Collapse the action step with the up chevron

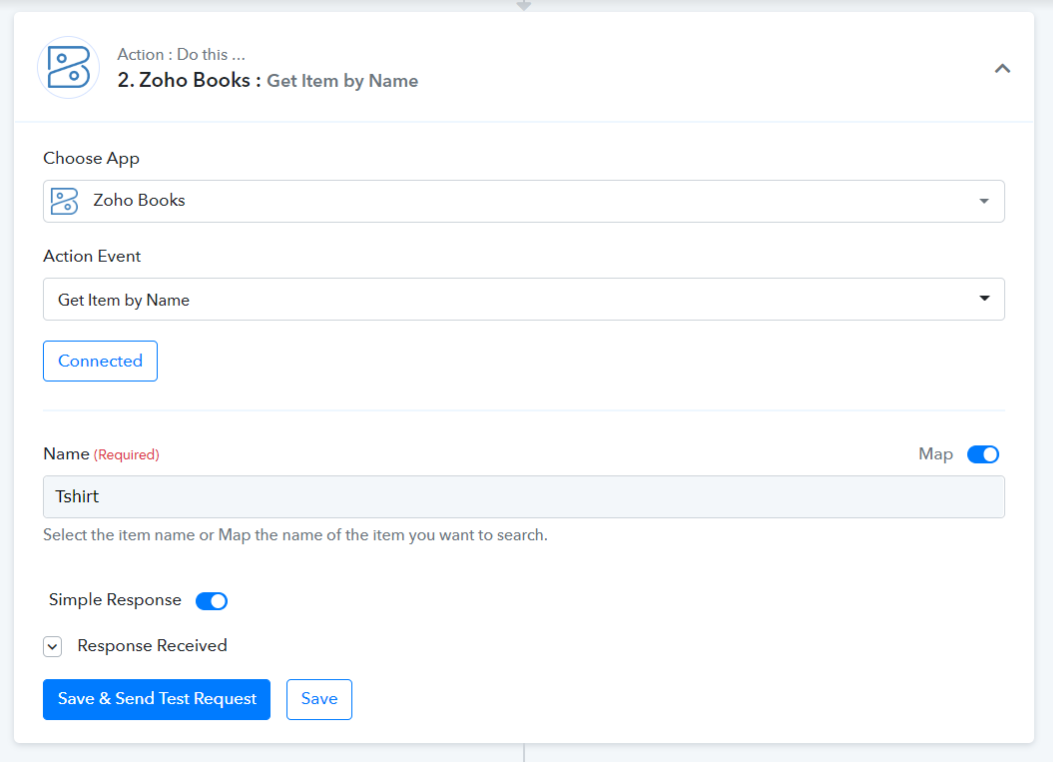(x=1002, y=68)
